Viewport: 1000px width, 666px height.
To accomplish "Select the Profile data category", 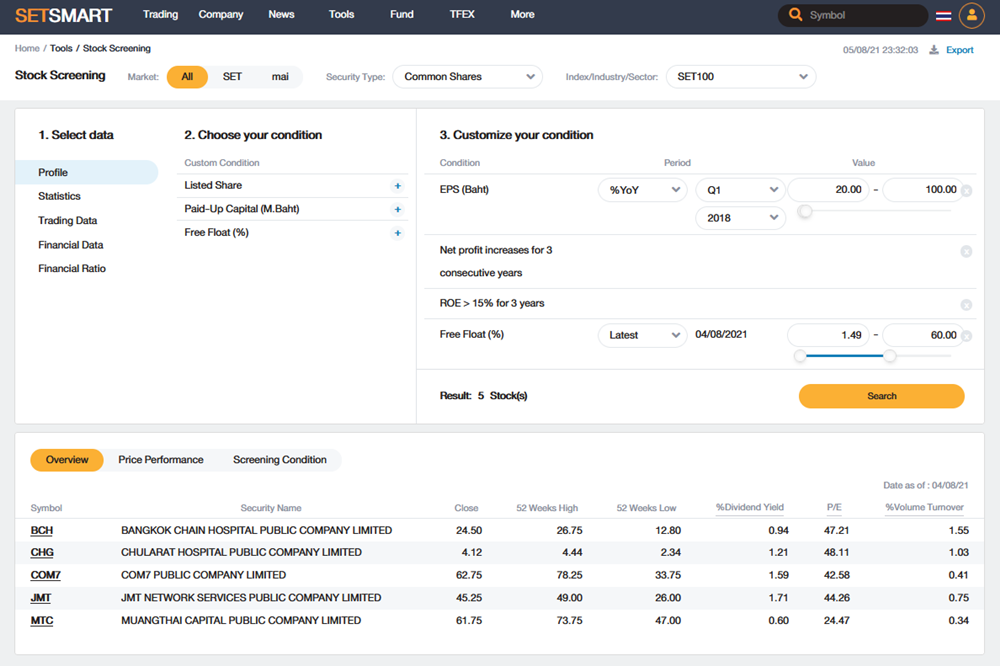I will 87,172.
